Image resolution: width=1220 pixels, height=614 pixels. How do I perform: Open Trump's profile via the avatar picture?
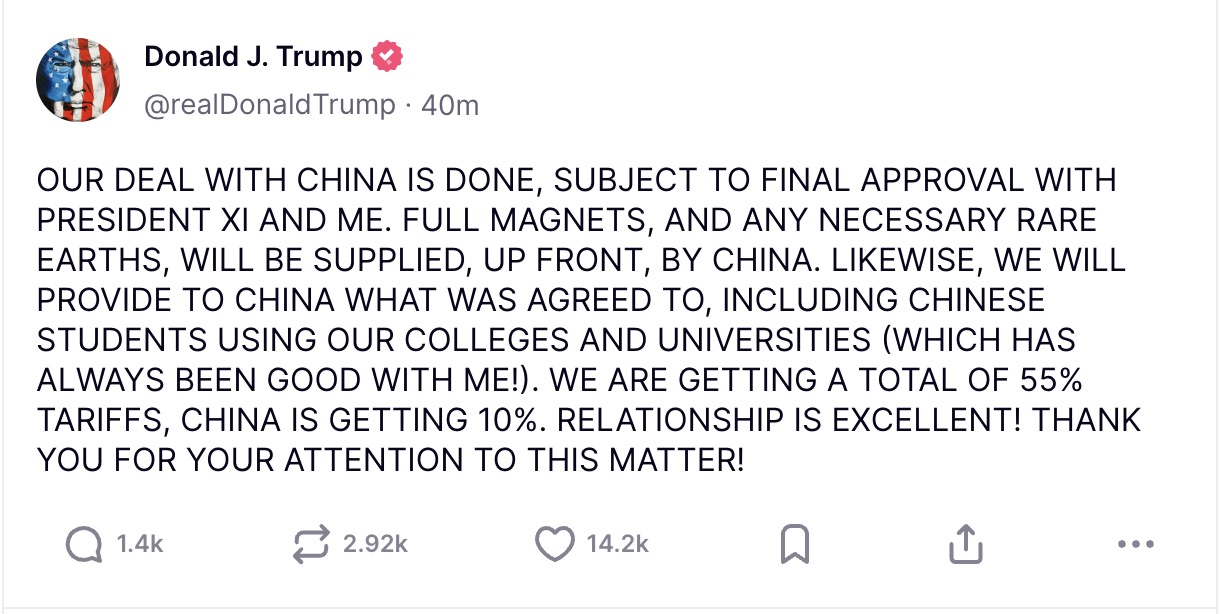[78, 78]
